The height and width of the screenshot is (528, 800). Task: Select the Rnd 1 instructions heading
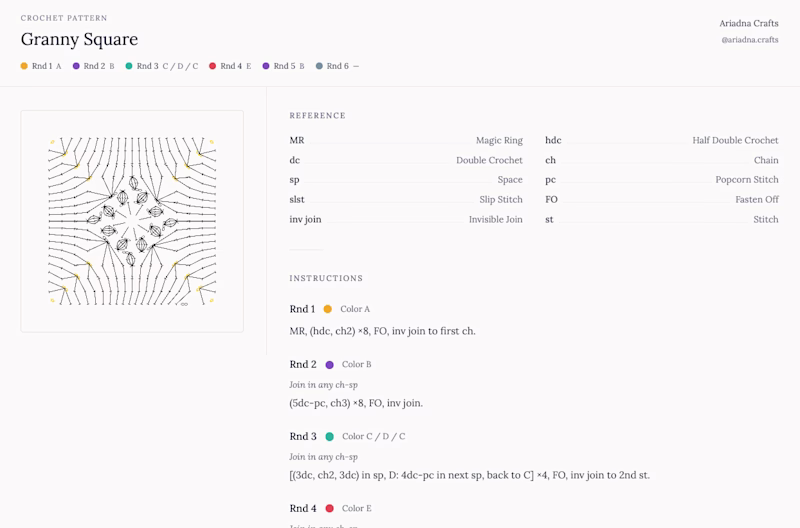pos(302,309)
